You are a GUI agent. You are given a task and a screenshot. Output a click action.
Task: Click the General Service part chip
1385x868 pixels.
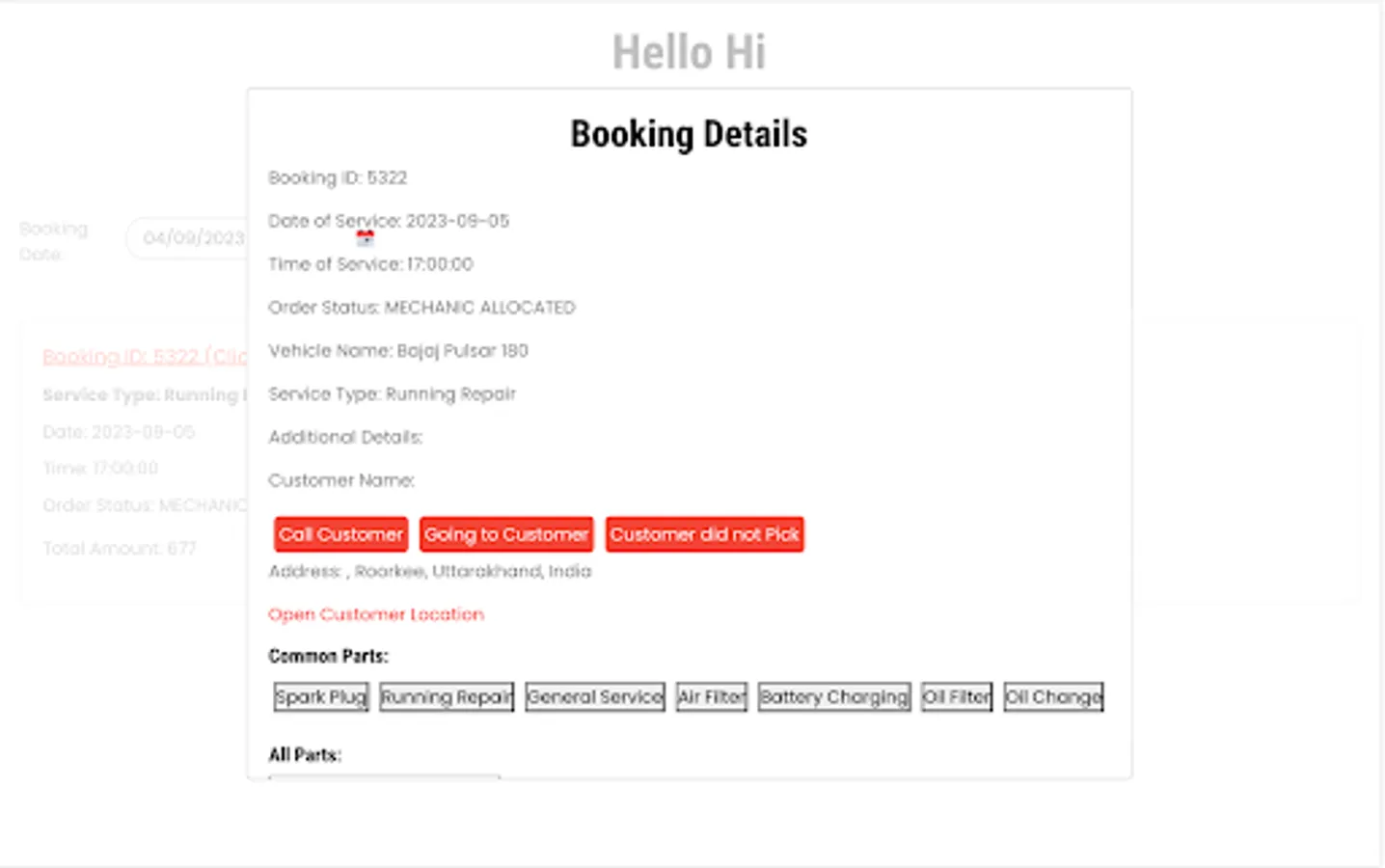pyautogui.click(x=594, y=696)
